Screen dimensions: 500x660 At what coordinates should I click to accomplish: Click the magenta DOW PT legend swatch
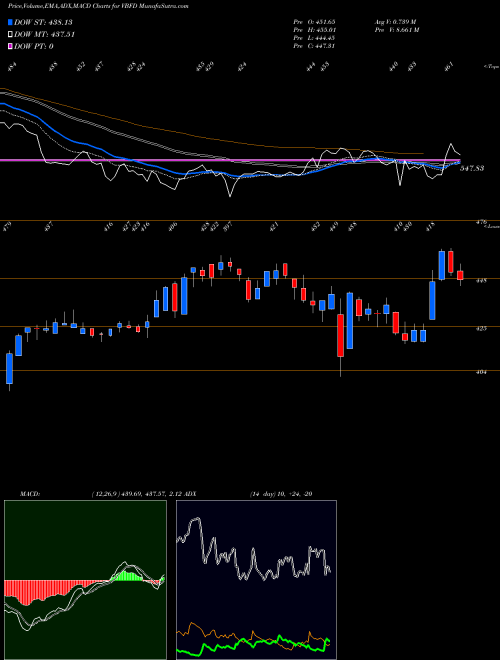click(11, 46)
